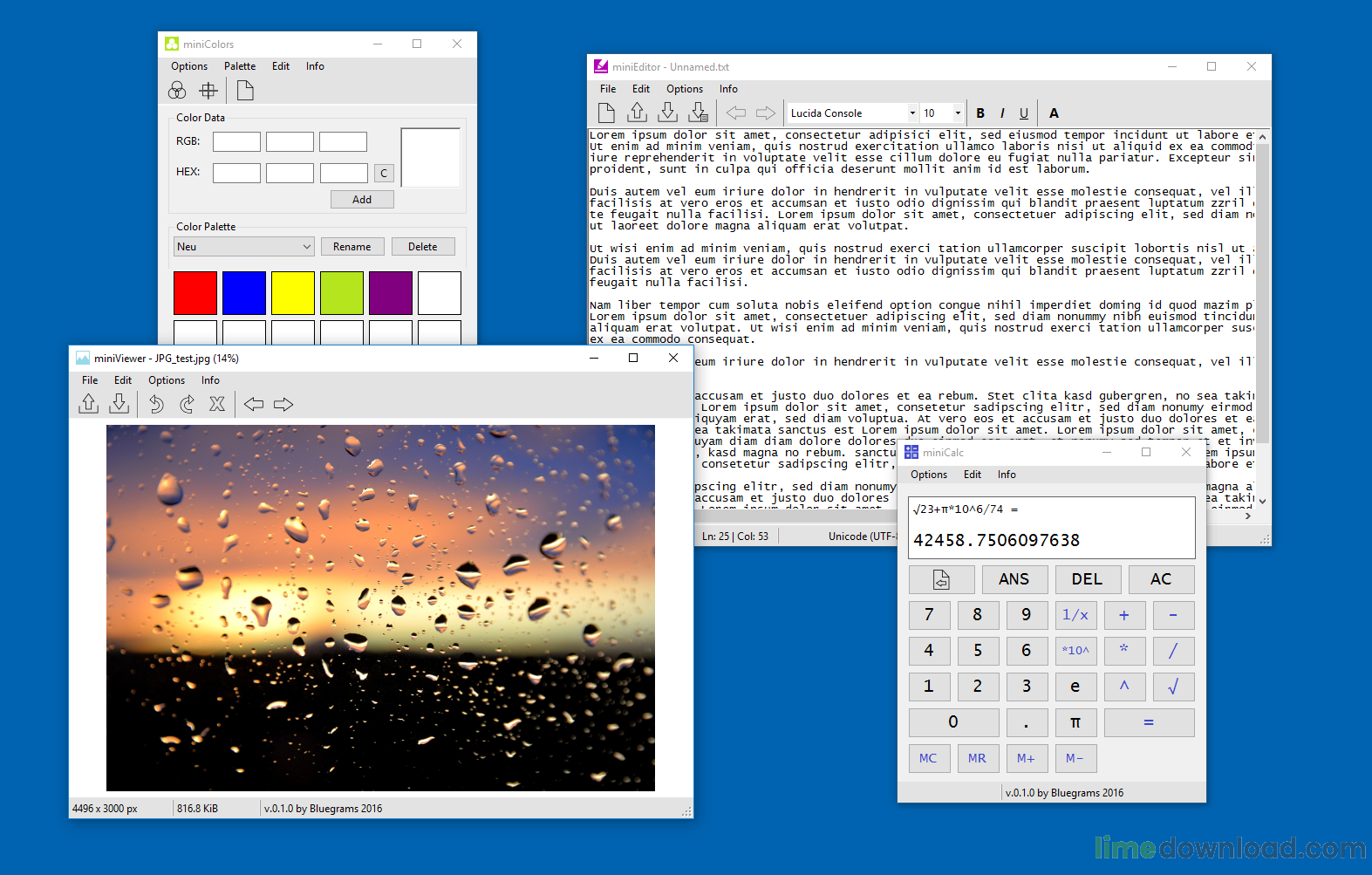Click the first RGB input field
Screen dimensions: 1372x875
[x=236, y=141]
